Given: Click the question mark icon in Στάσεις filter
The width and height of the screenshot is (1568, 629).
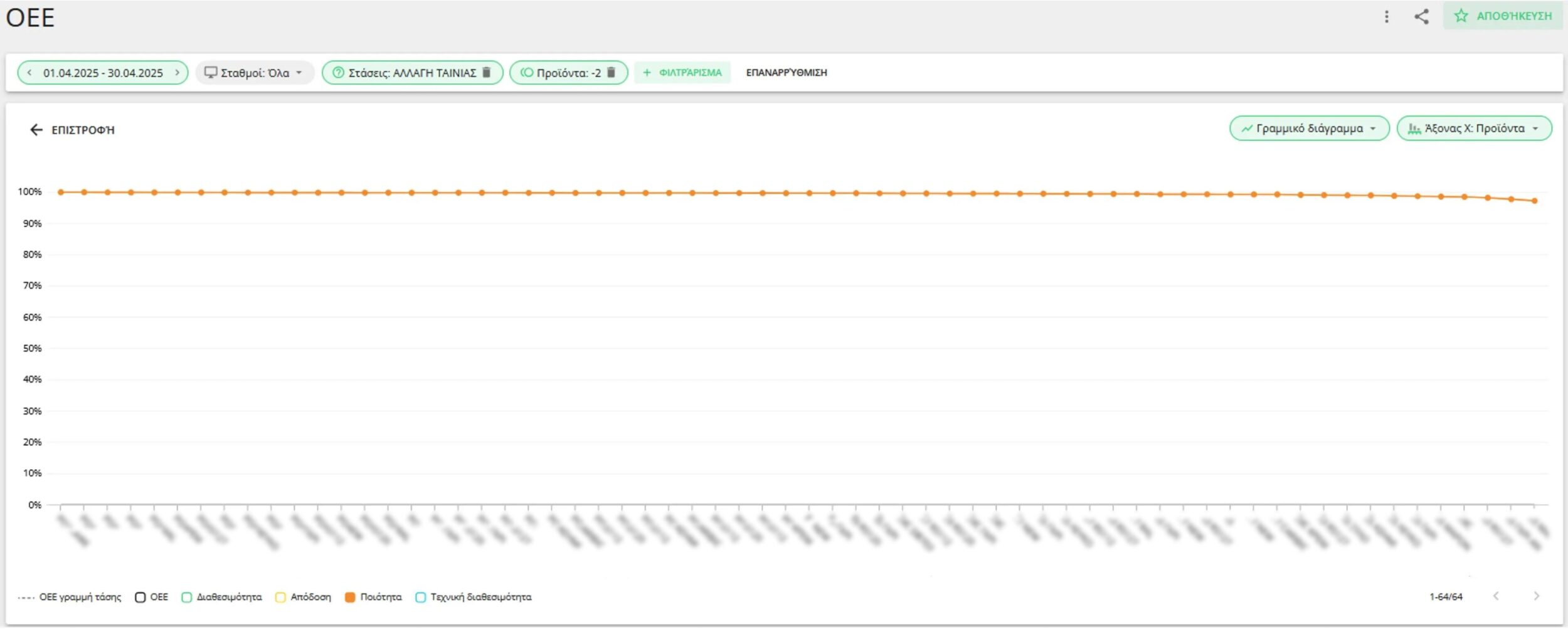Looking at the screenshot, I should point(337,72).
